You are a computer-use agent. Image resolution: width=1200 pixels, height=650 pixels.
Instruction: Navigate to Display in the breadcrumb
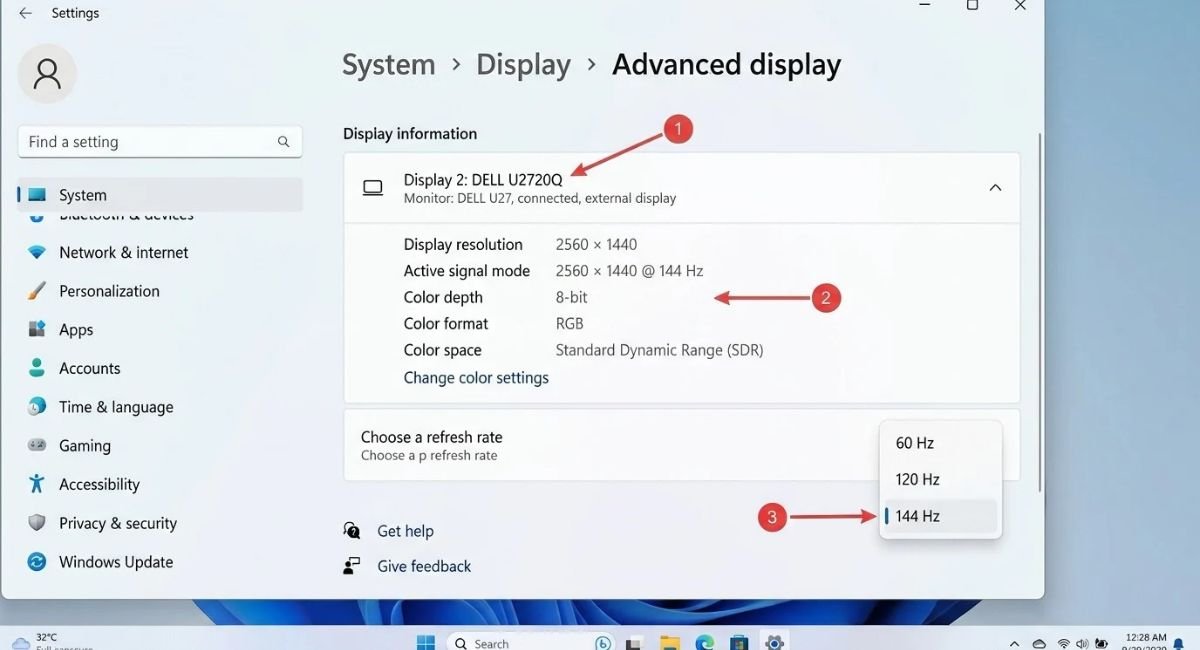[523, 65]
